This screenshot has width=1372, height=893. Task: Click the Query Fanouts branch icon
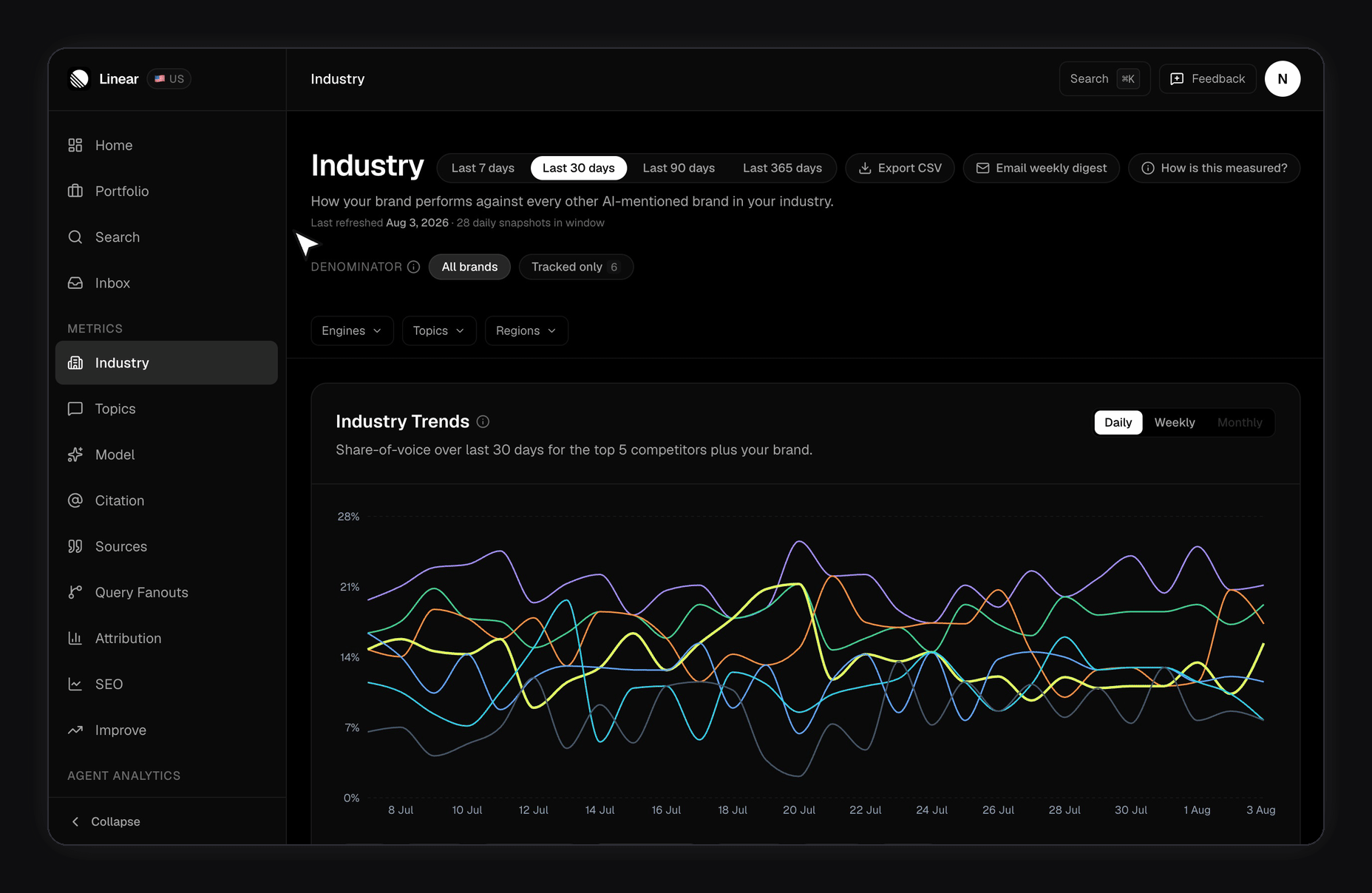75,592
